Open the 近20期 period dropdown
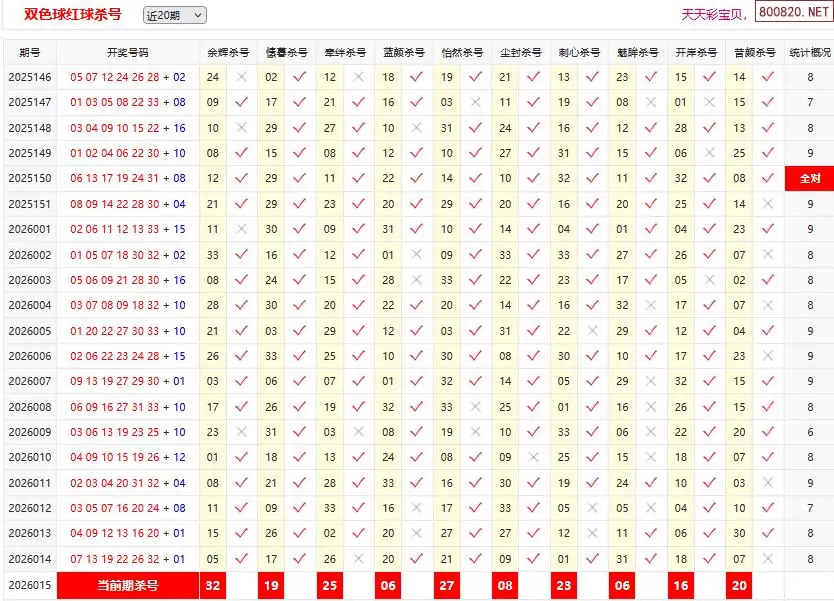This screenshot has height=601, width=834. 174,15
